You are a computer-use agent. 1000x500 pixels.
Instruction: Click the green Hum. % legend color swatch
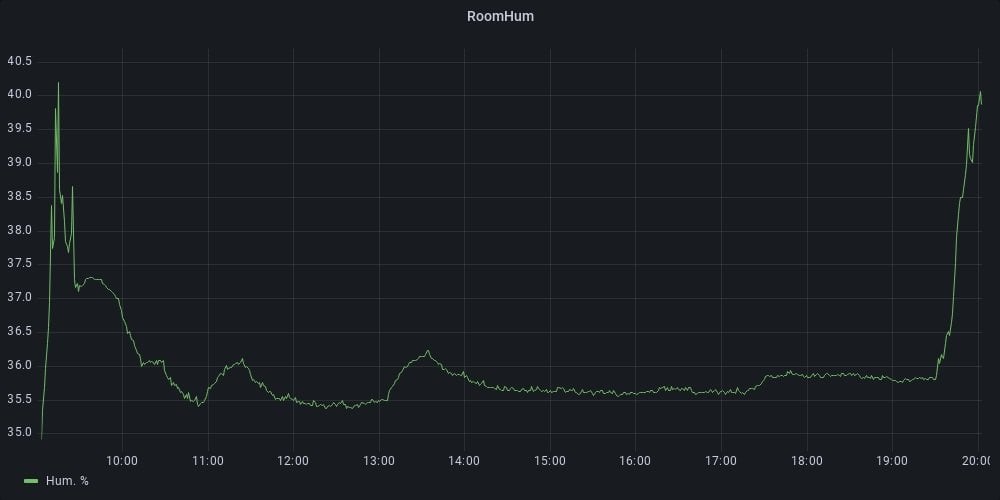[x=31, y=481]
